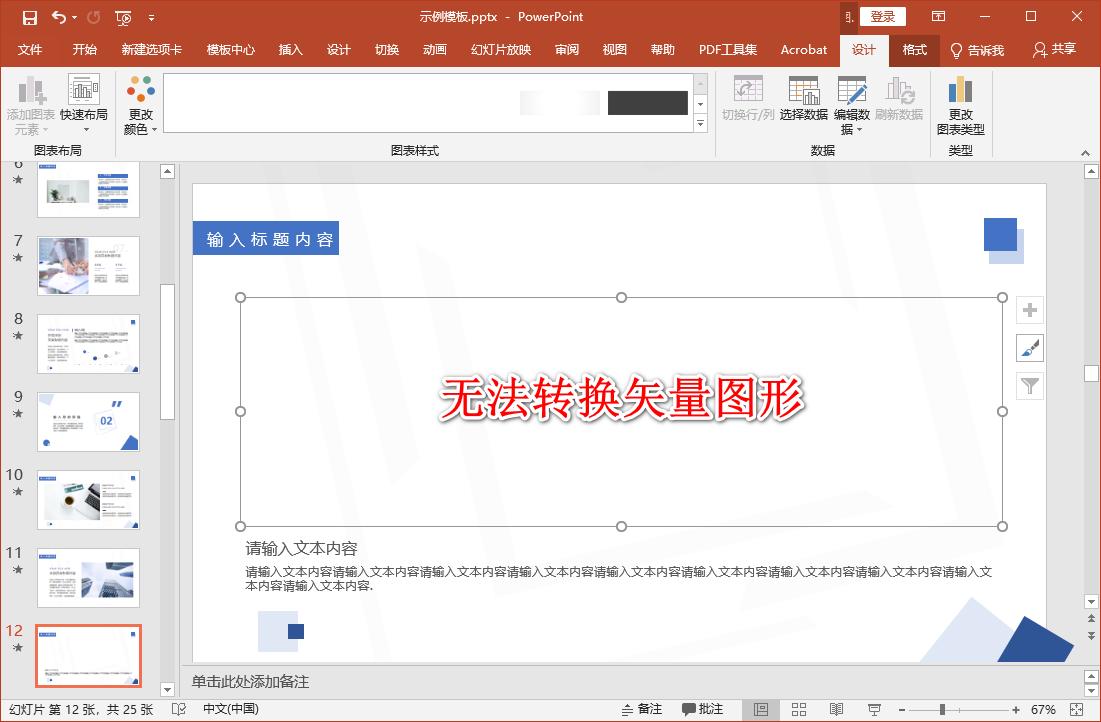Screen dimensions: 1101x722
Task: Switch to Reading View in status bar
Action: click(x=837, y=708)
